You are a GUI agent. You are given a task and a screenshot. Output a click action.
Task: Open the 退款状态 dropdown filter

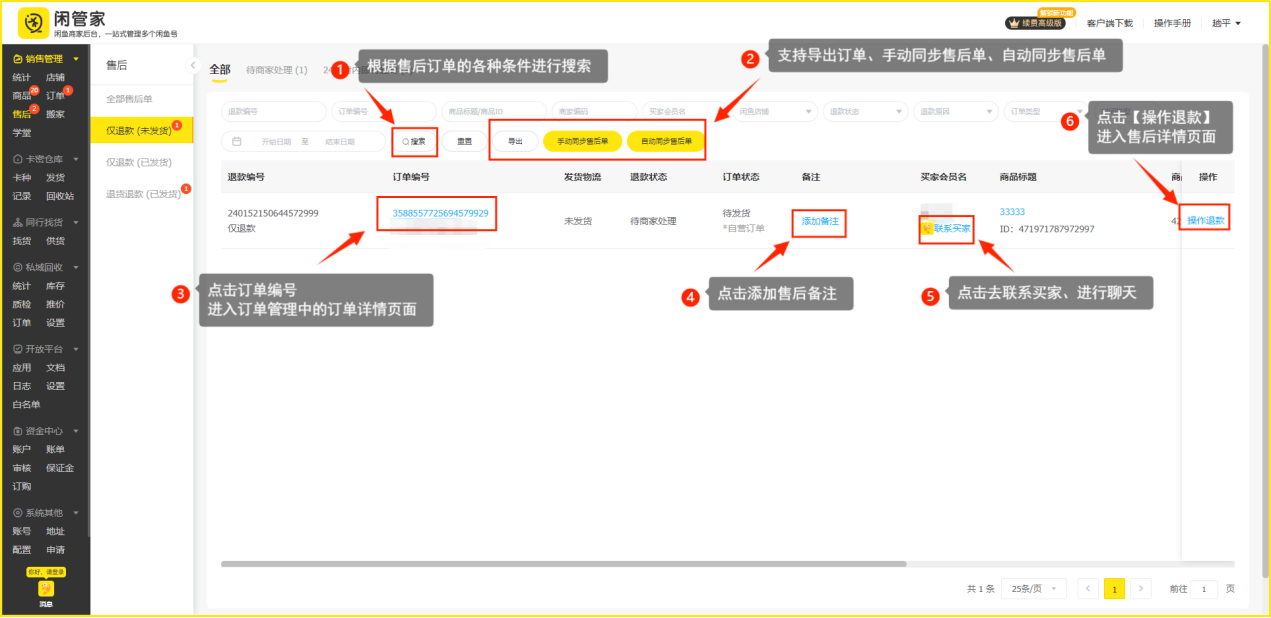coord(865,112)
